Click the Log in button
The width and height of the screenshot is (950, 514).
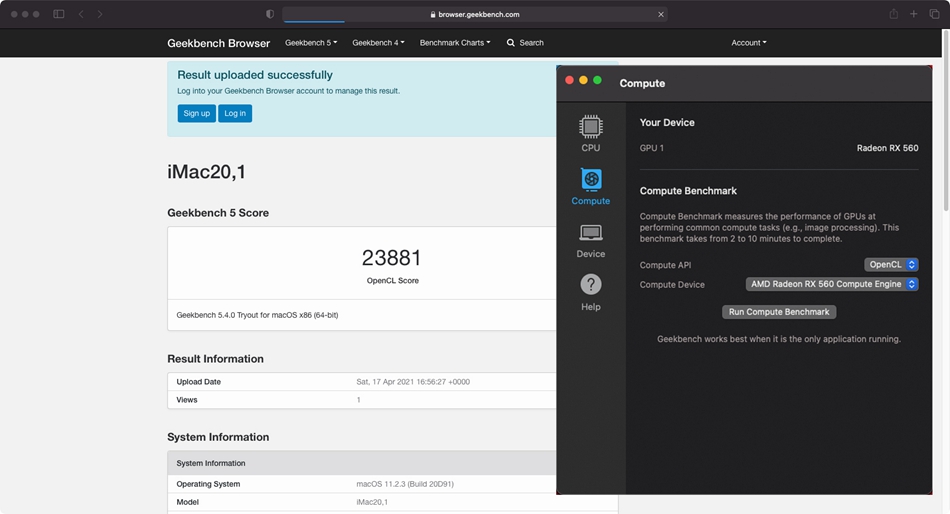(235, 113)
